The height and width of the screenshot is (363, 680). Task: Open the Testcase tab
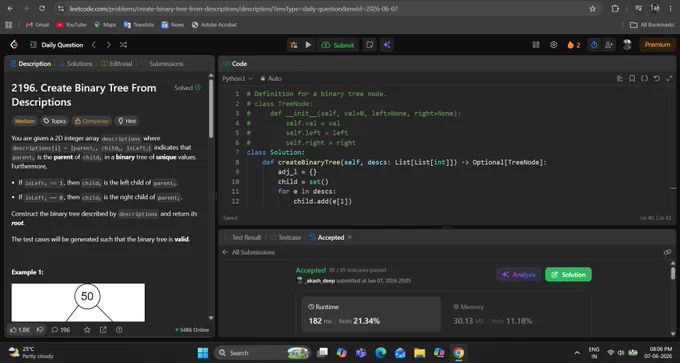(x=285, y=237)
